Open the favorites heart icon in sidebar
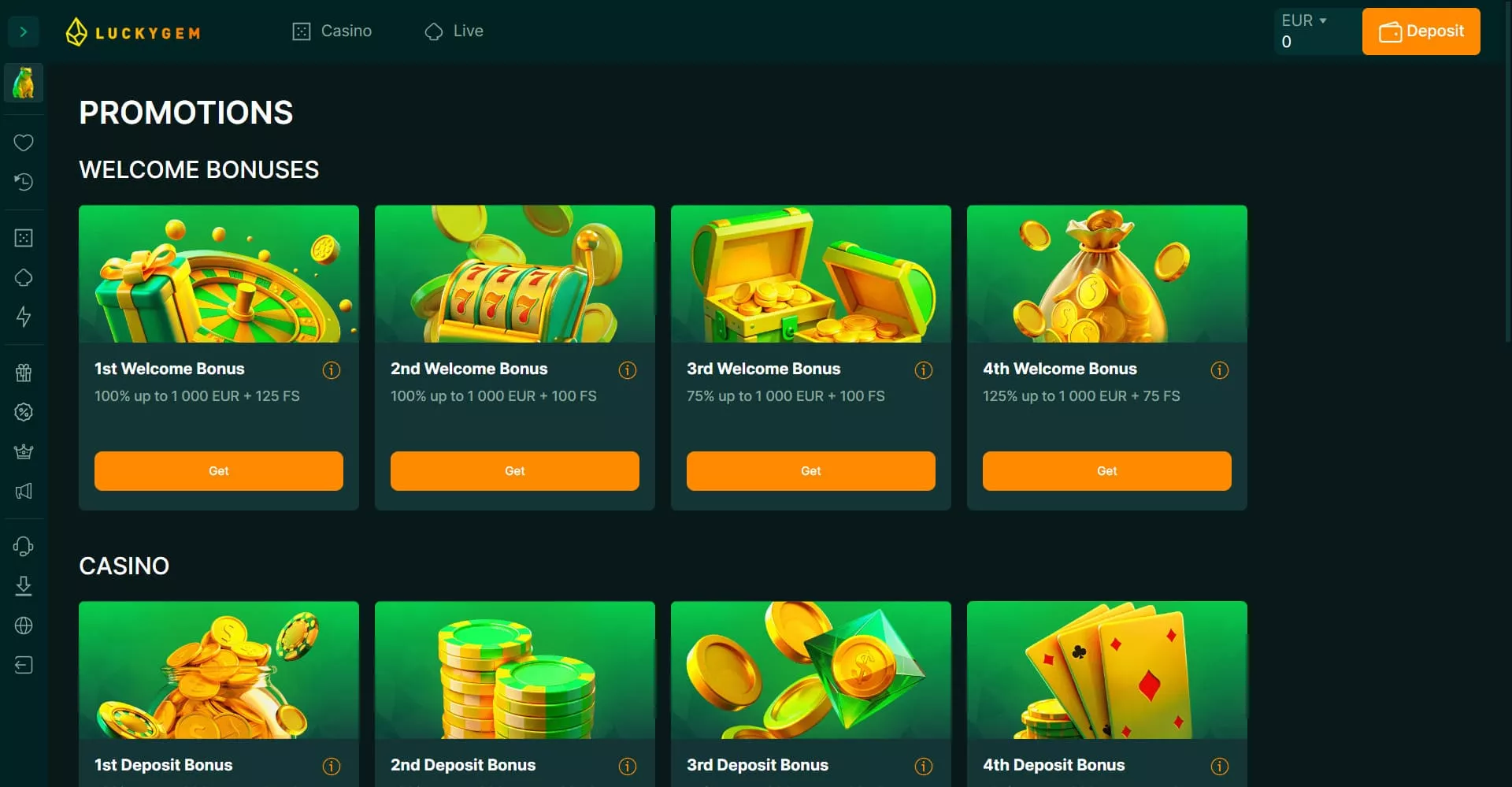The width and height of the screenshot is (1512, 787). [x=24, y=143]
